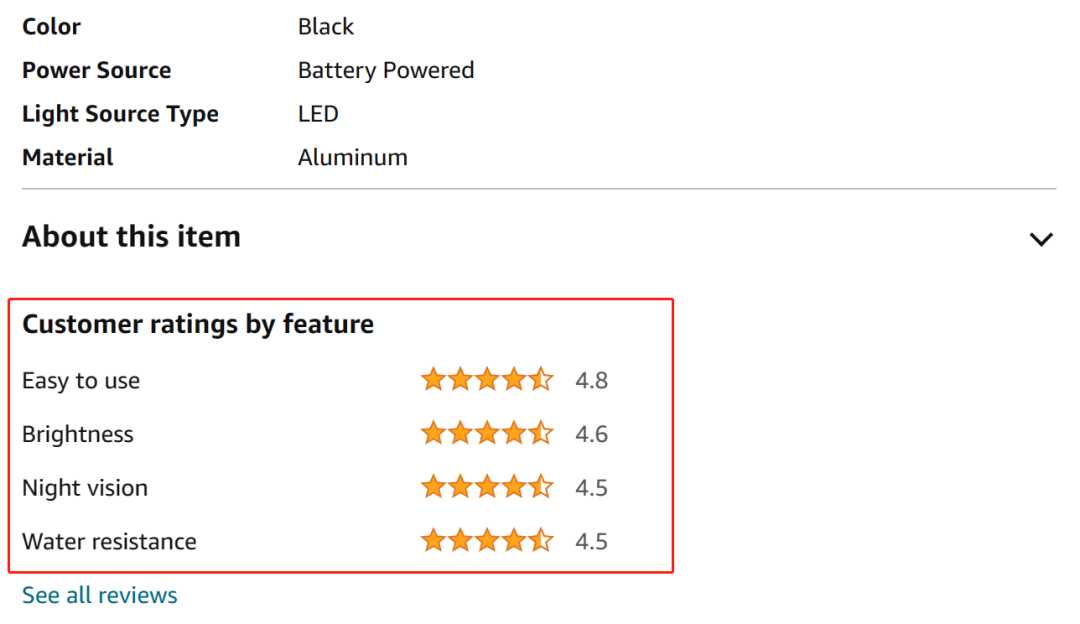The image size is (1080, 624).
Task: Click the Night vision star rating
Action: point(487,487)
